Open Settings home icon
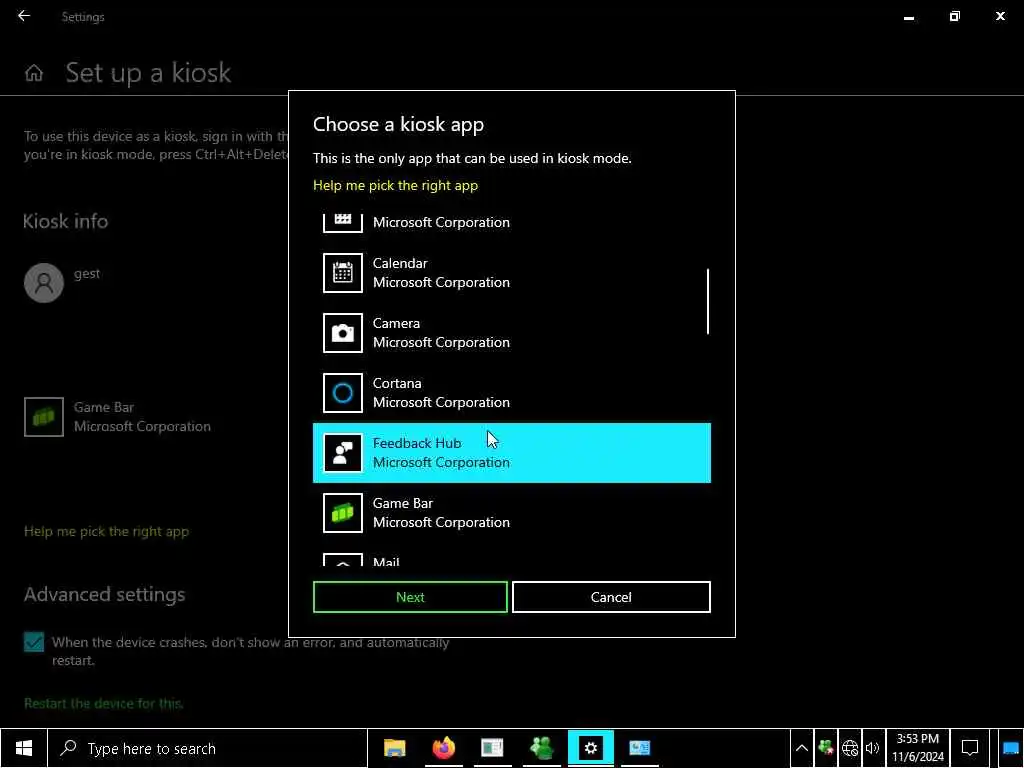The width and height of the screenshot is (1024, 768). [34, 73]
